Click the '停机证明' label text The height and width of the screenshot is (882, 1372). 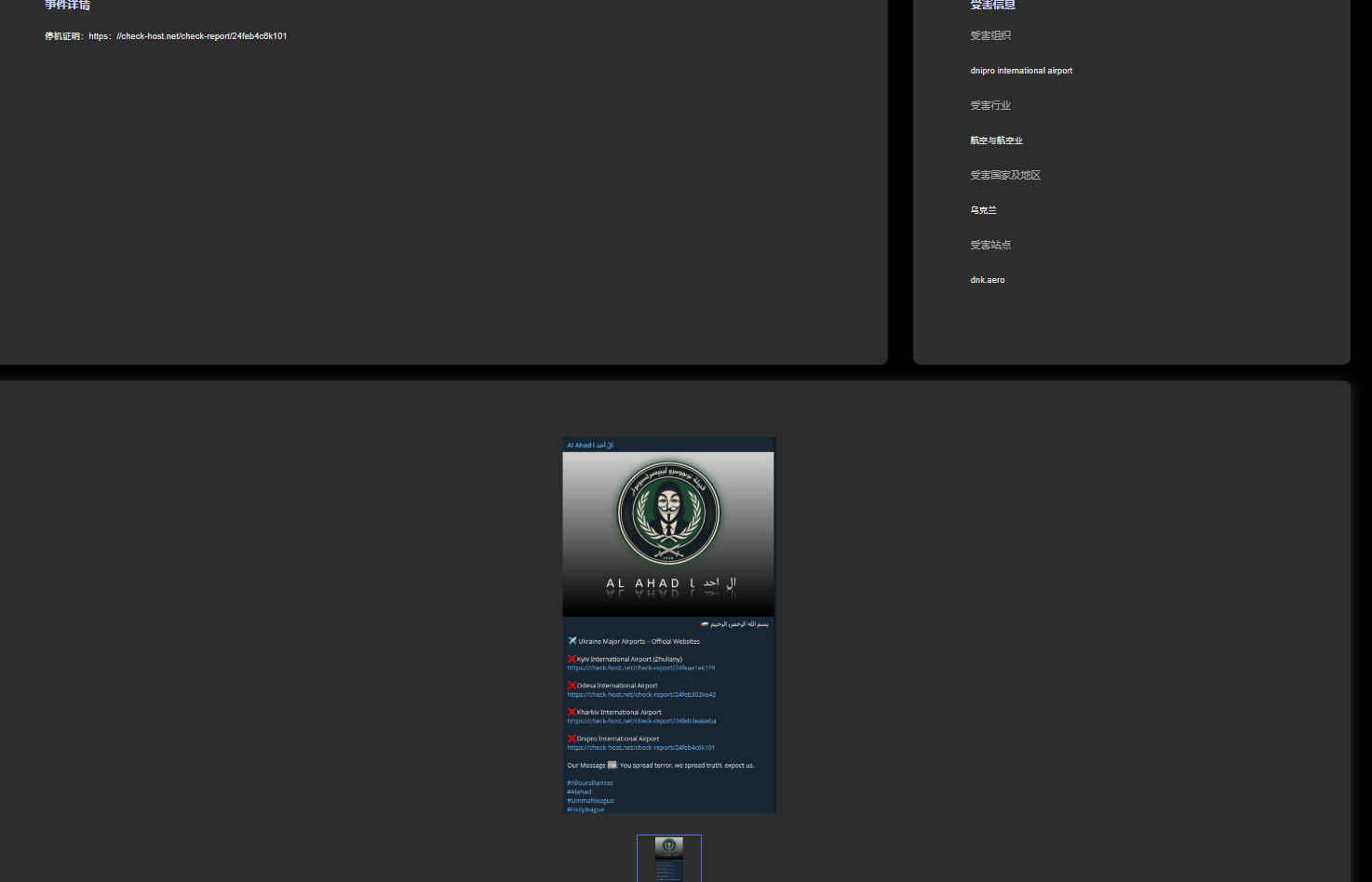click(x=64, y=36)
